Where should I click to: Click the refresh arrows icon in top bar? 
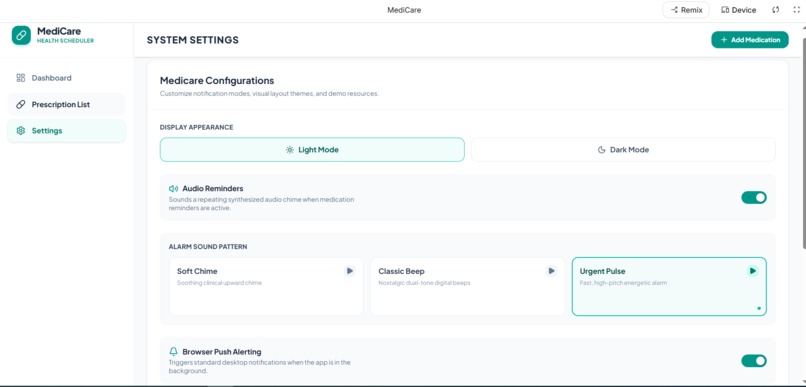pyautogui.click(x=776, y=10)
